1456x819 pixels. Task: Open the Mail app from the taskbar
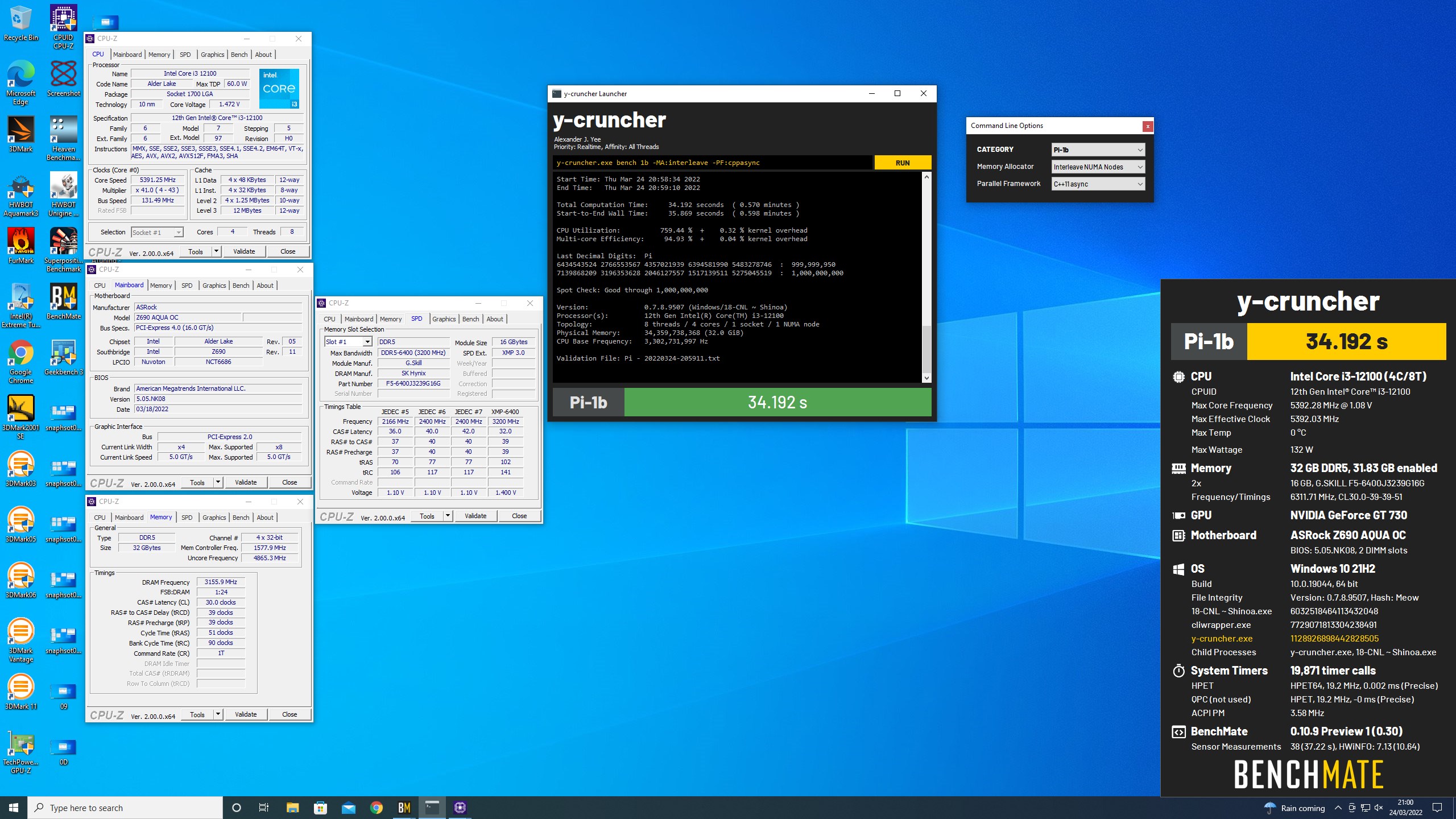tap(348, 808)
